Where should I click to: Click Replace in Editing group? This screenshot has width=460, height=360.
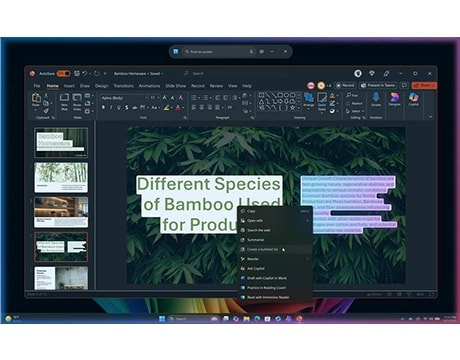[x=354, y=103]
